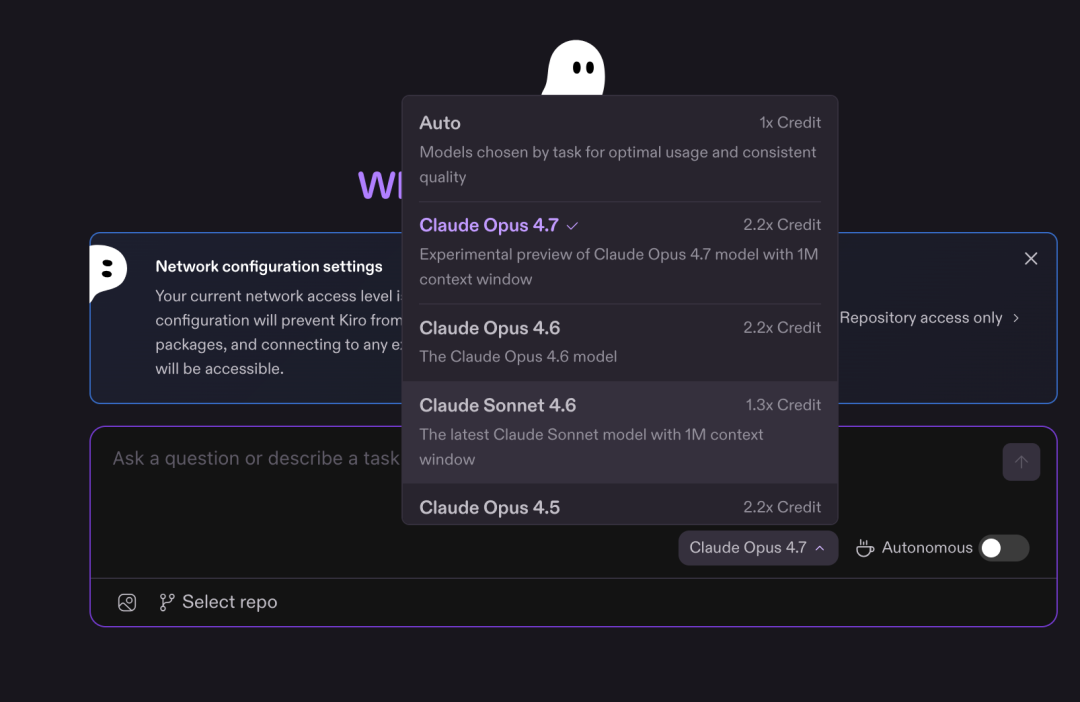1080x702 pixels.
Task: Click "The latest Claude Sonnet model" description
Action: (x=591, y=446)
